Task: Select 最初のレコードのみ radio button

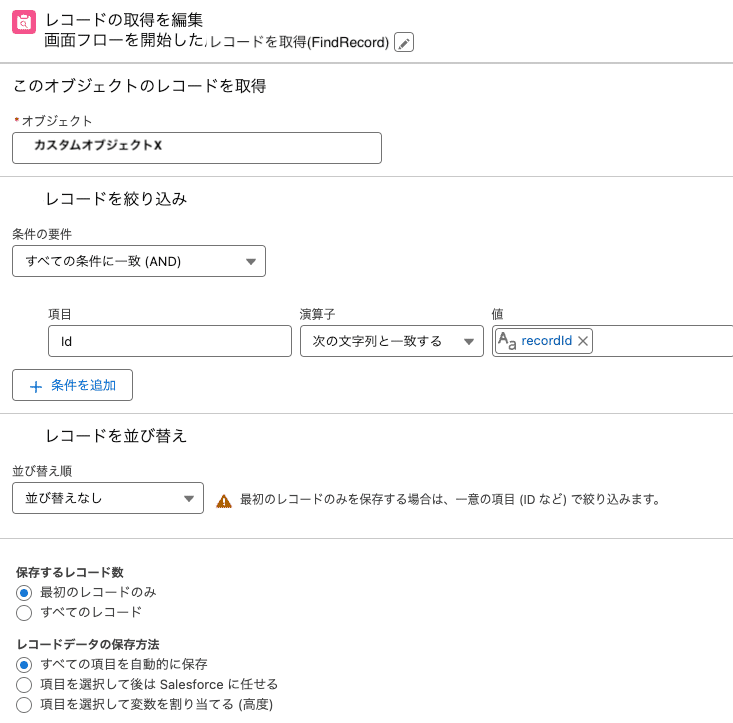Action: click(x=24, y=593)
